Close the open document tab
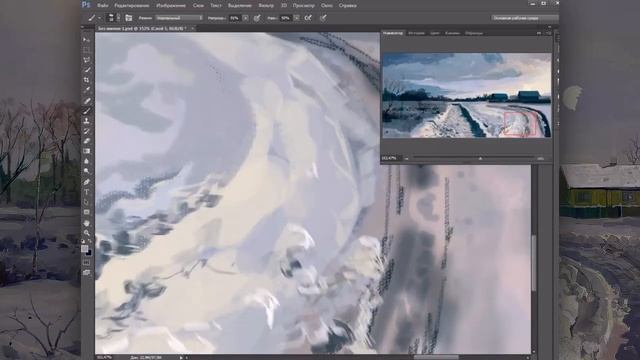This screenshot has height=360, width=640. [192, 29]
